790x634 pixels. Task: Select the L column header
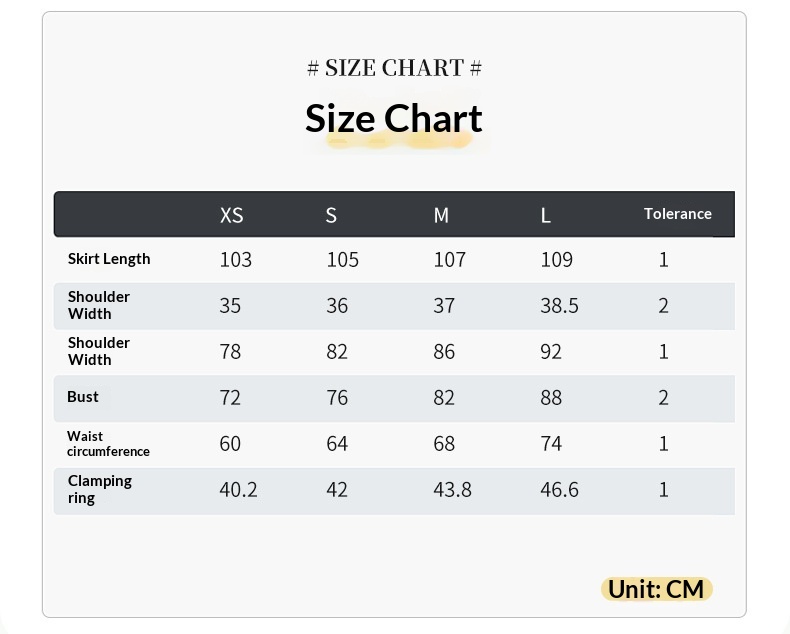pyautogui.click(x=545, y=215)
